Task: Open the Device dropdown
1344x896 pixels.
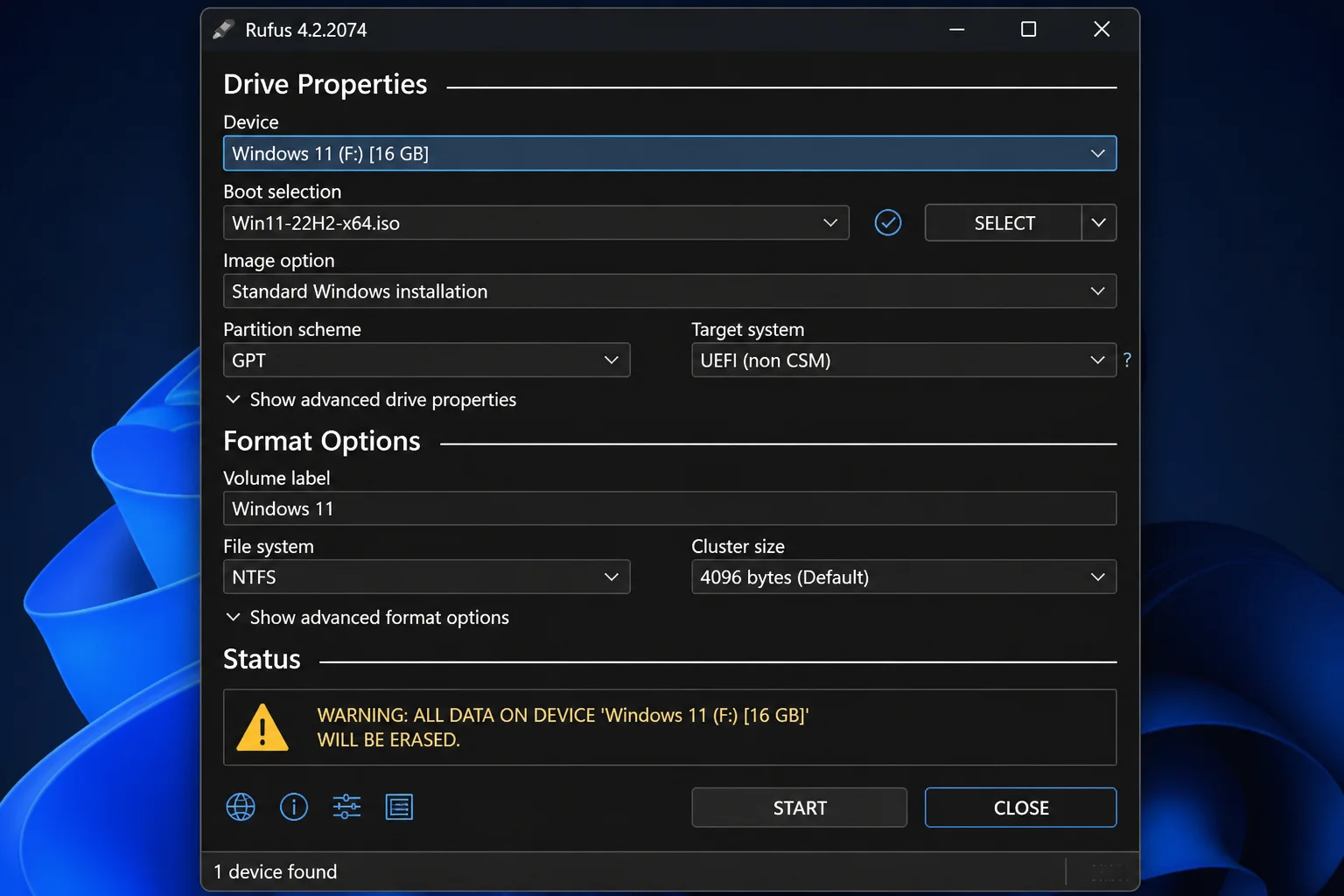Action: [669, 153]
